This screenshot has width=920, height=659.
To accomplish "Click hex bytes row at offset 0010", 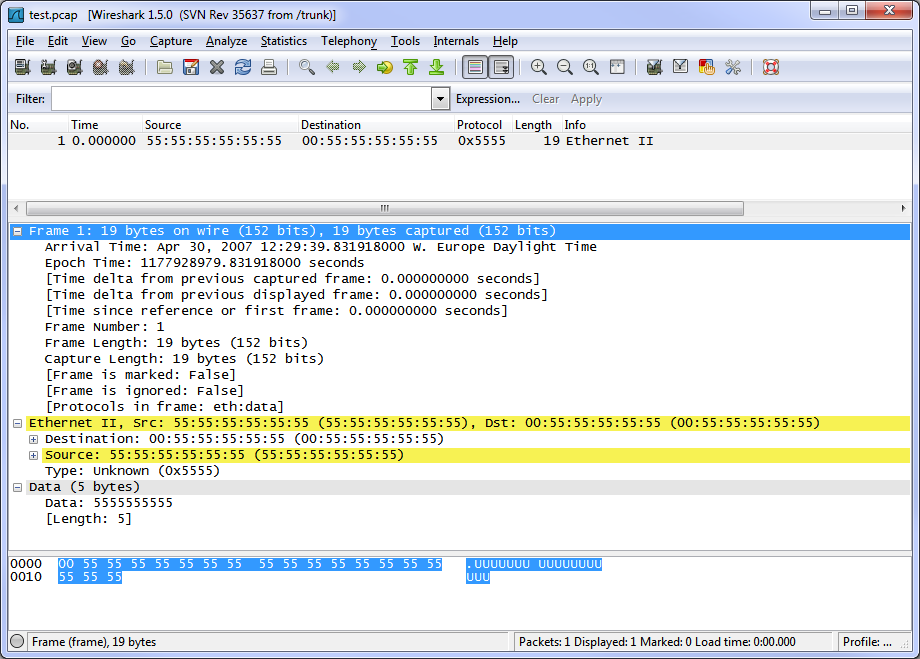I will (90, 577).
